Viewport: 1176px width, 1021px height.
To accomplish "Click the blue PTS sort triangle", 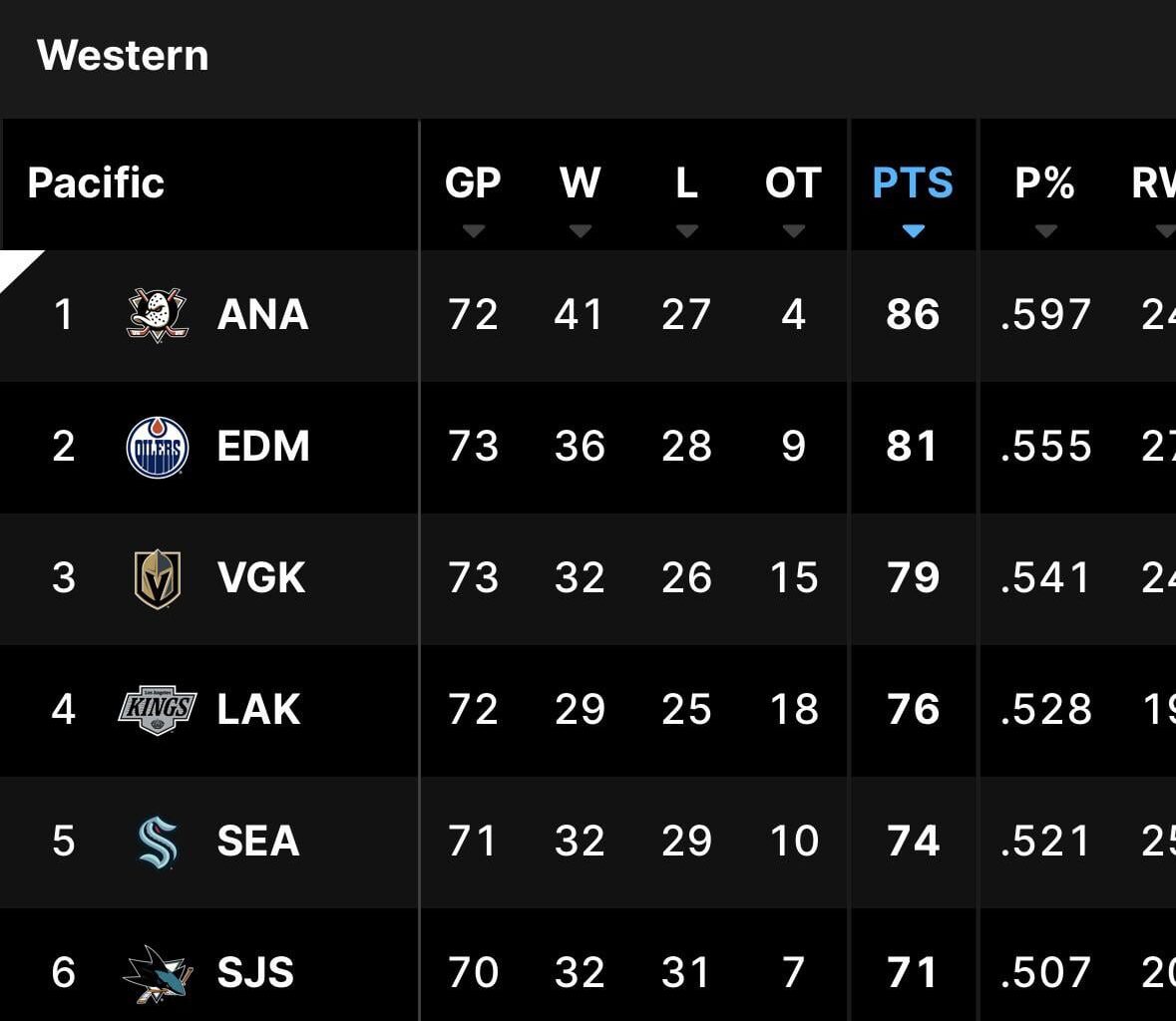I will click(913, 231).
